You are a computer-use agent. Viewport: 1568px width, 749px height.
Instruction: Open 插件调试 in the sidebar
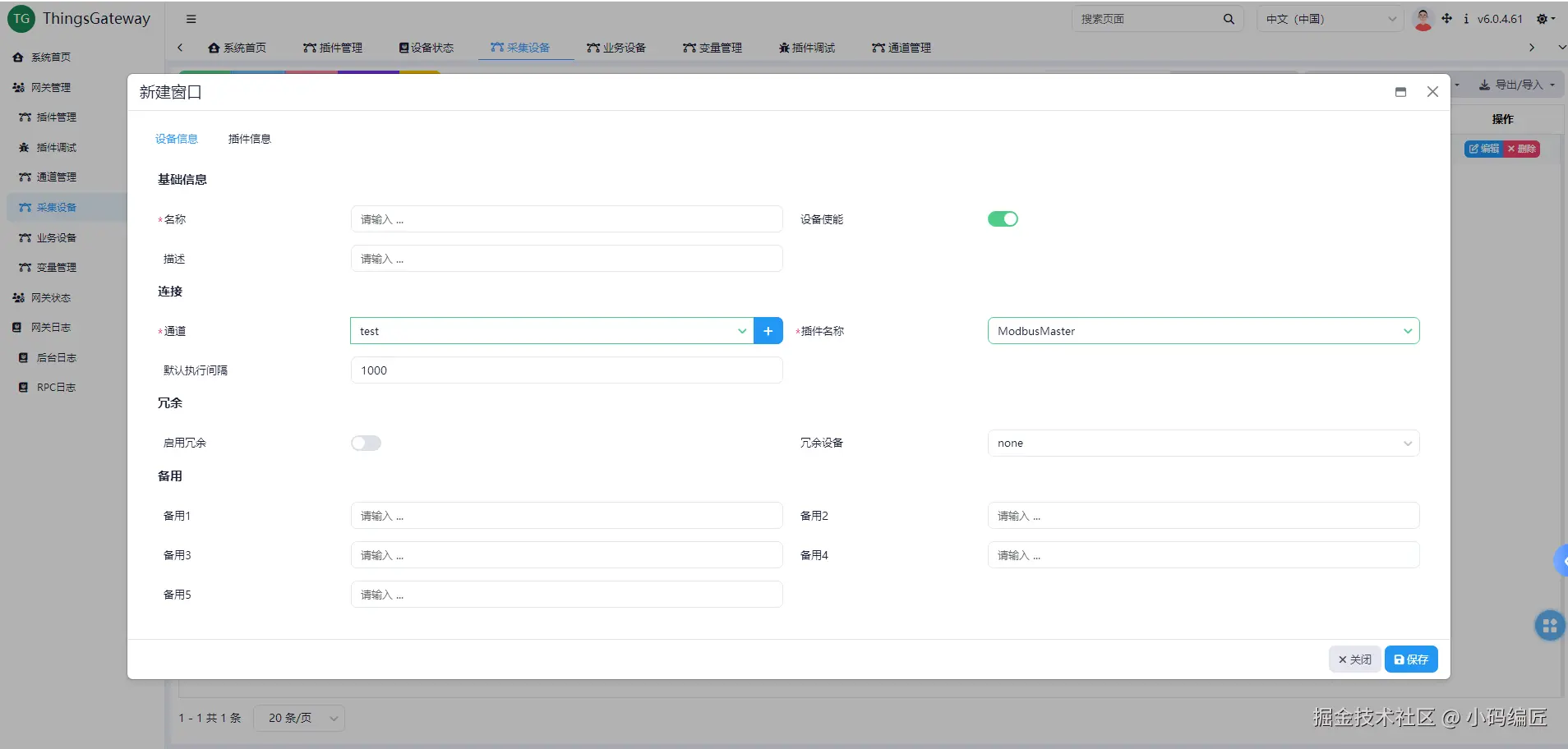pyautogui.click(x=57, y=148)
